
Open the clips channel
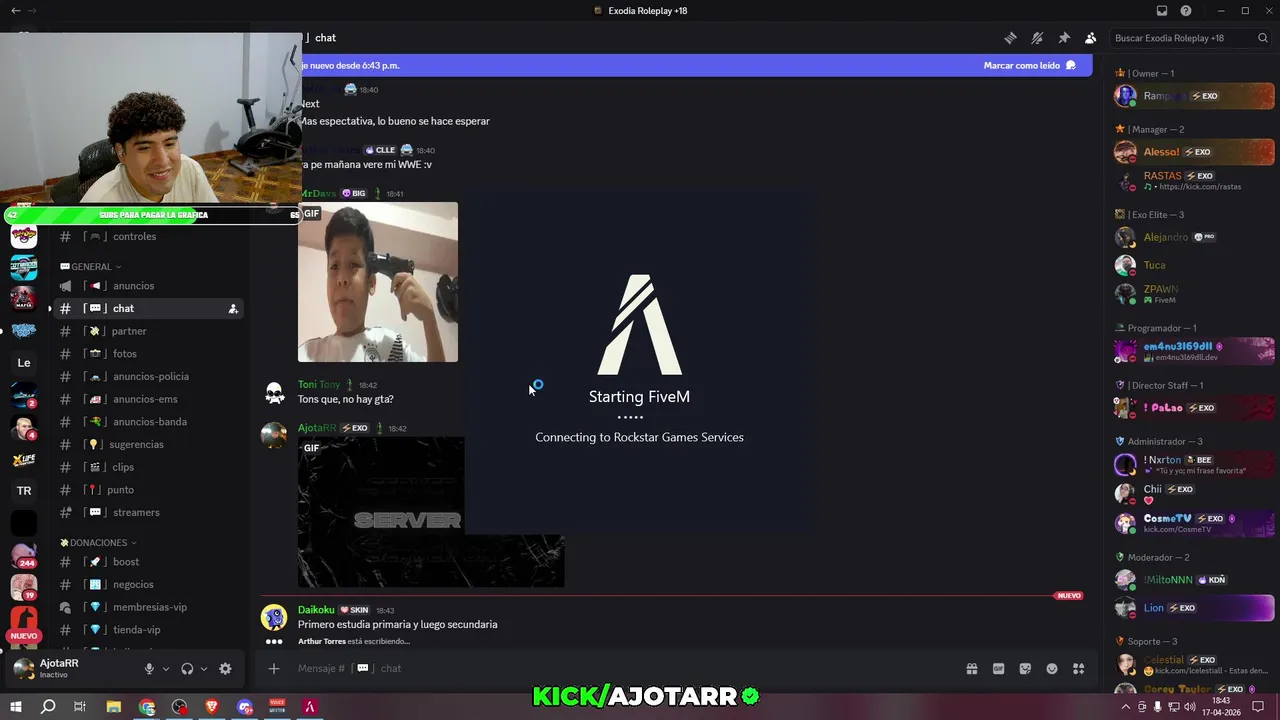coord(147,467)
